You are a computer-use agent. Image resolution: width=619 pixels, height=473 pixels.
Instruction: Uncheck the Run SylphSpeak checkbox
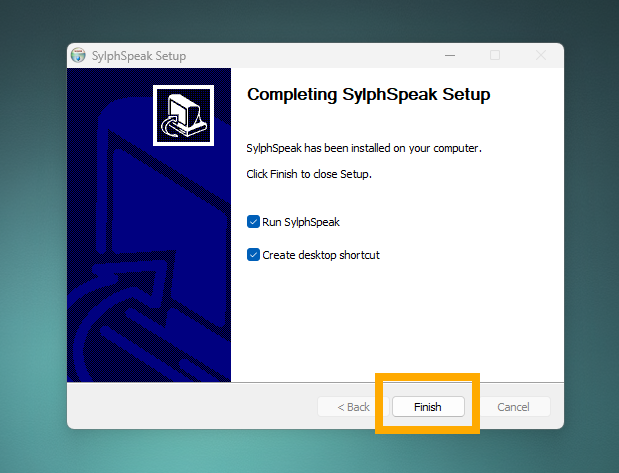tap(253, 222)
